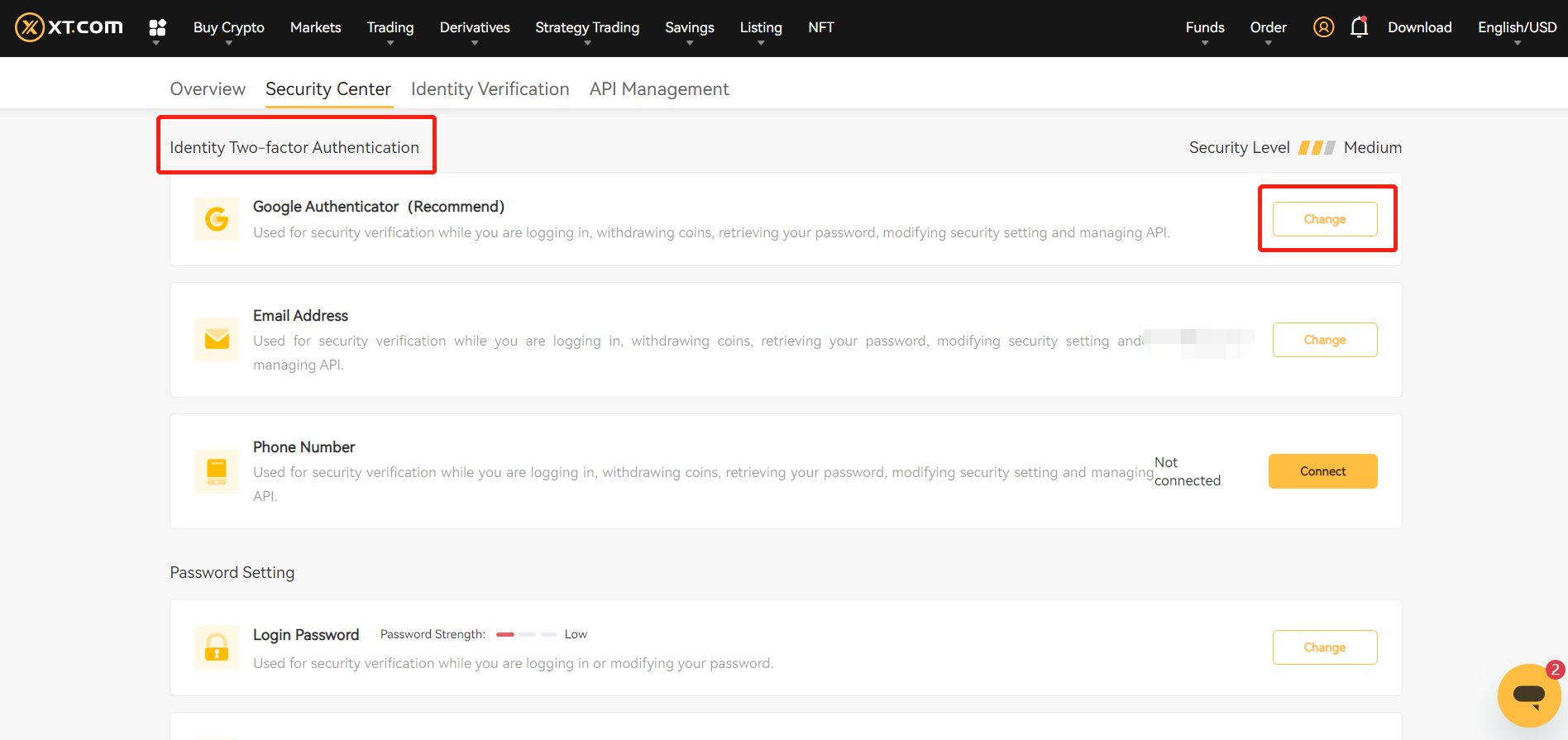
Task: Open the English/USD language selector
Action: click(1517, 28)
